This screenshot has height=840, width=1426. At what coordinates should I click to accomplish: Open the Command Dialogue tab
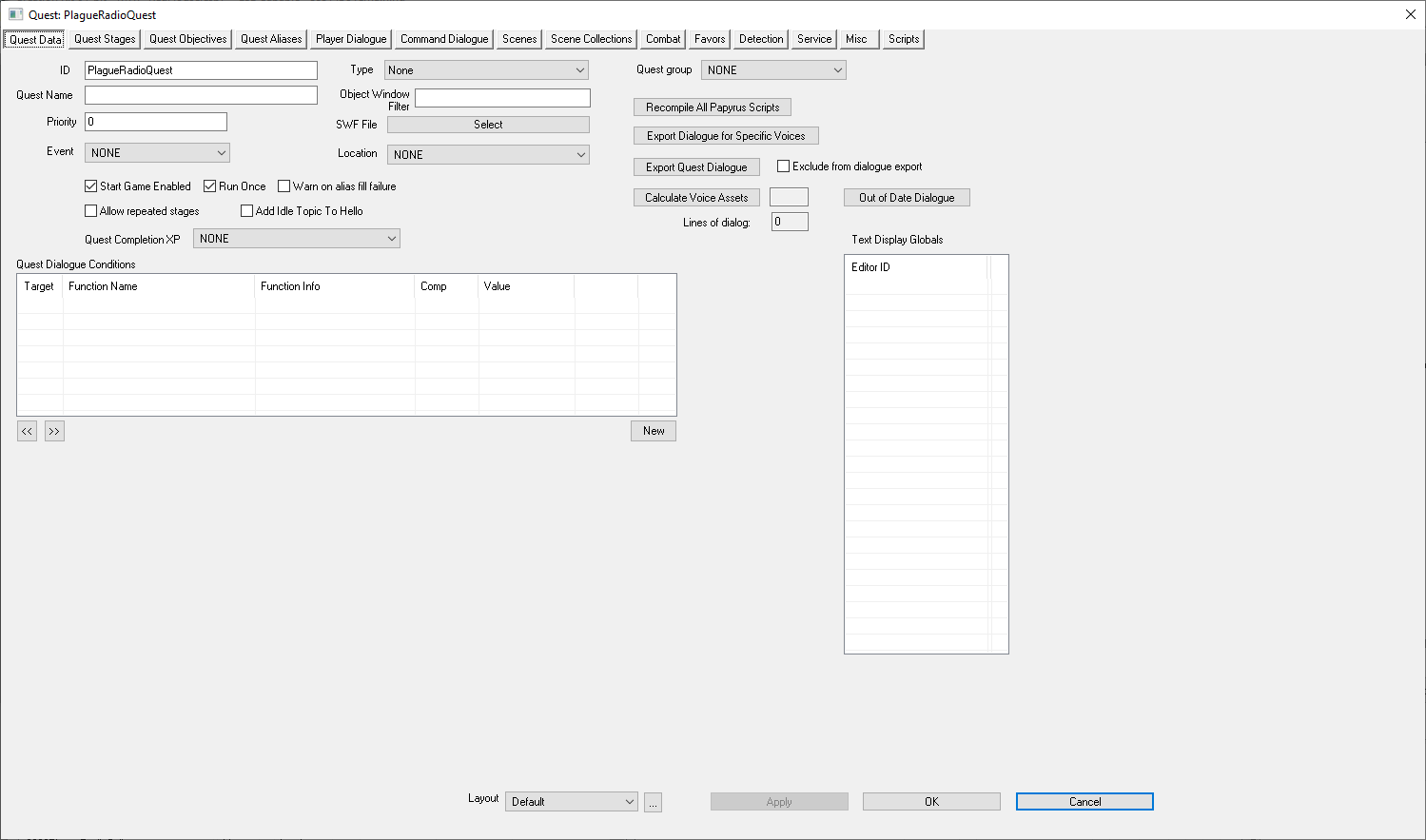coord(444,39)
